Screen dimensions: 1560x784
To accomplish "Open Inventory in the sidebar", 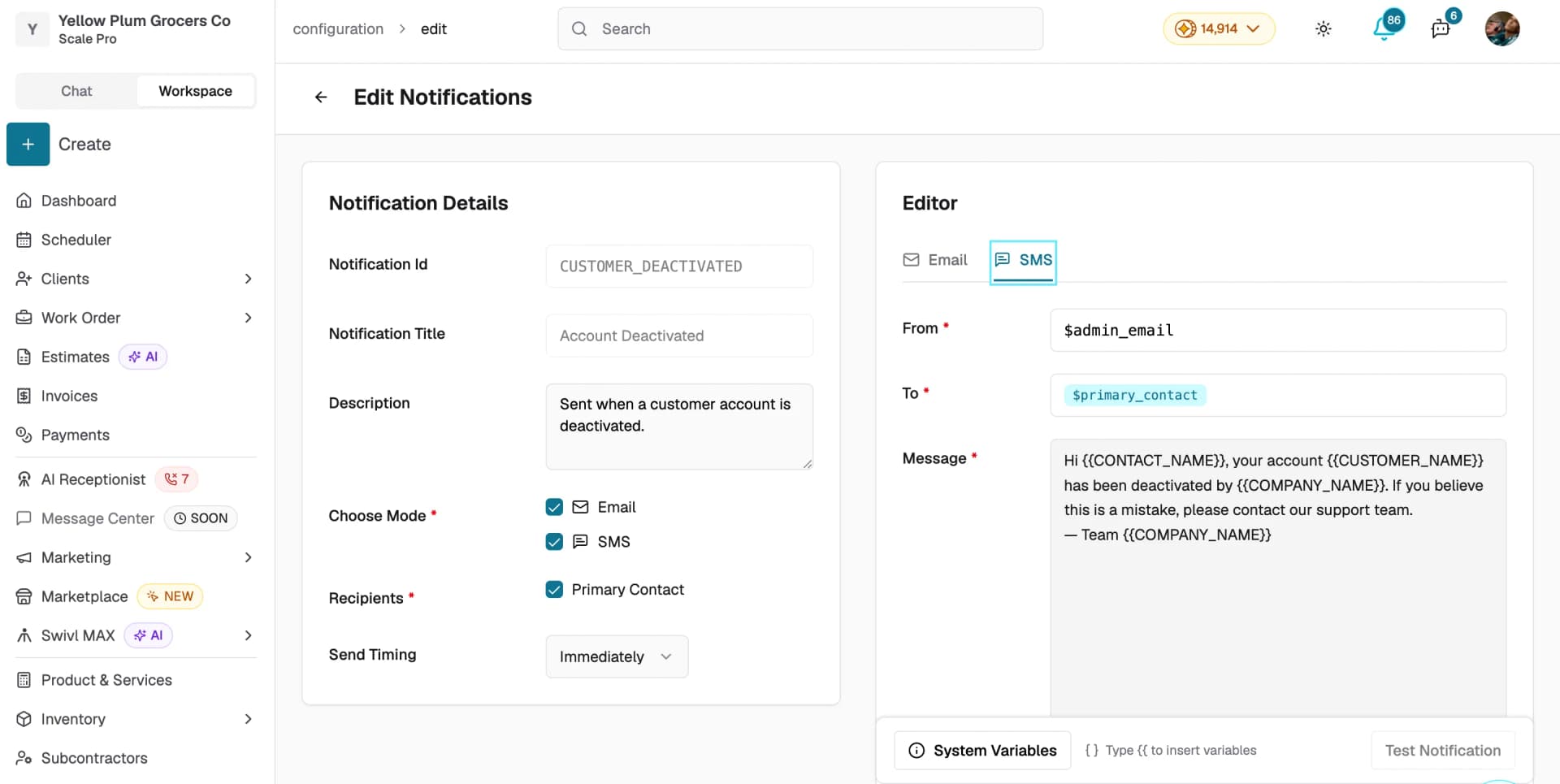I will click(x=73, y=719).
